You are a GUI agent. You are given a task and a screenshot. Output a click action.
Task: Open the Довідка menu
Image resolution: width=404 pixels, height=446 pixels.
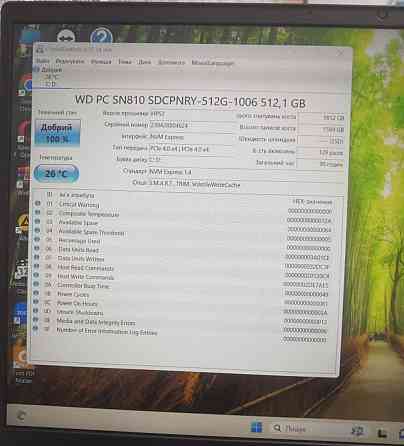[171, 62]
